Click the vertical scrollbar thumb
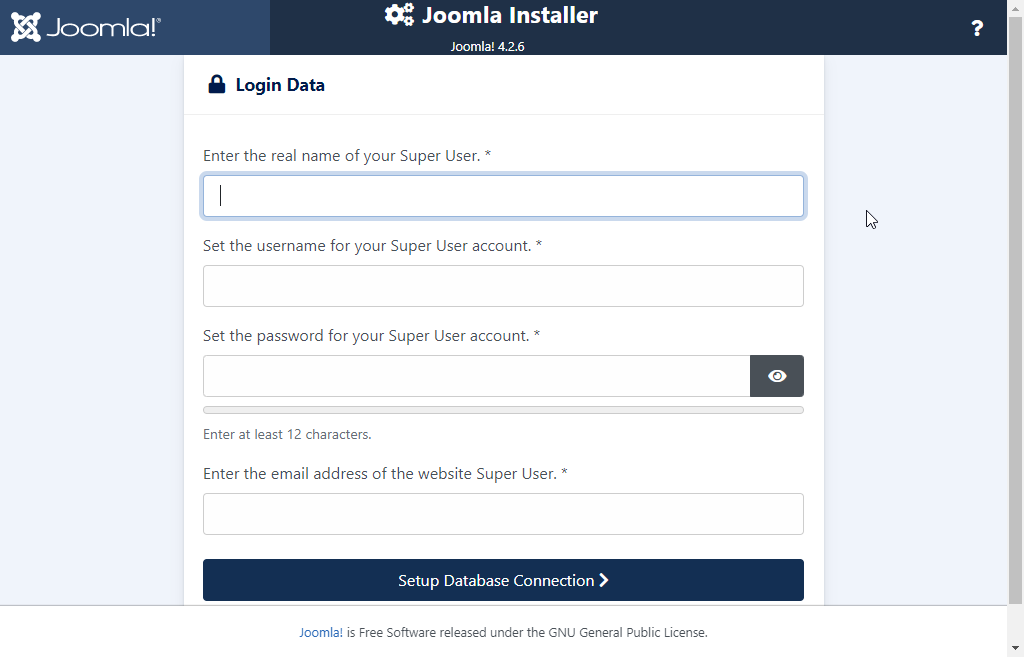 [x=1016, y=310]
